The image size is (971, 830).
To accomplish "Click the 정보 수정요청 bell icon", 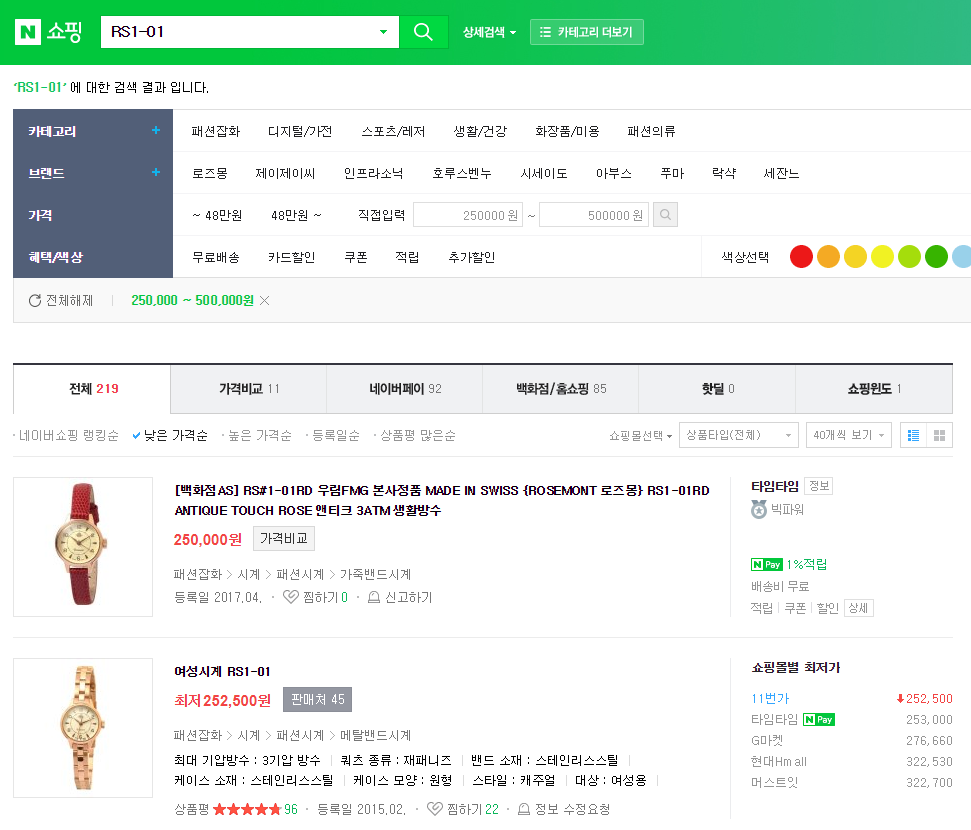I will coord(523,809).
